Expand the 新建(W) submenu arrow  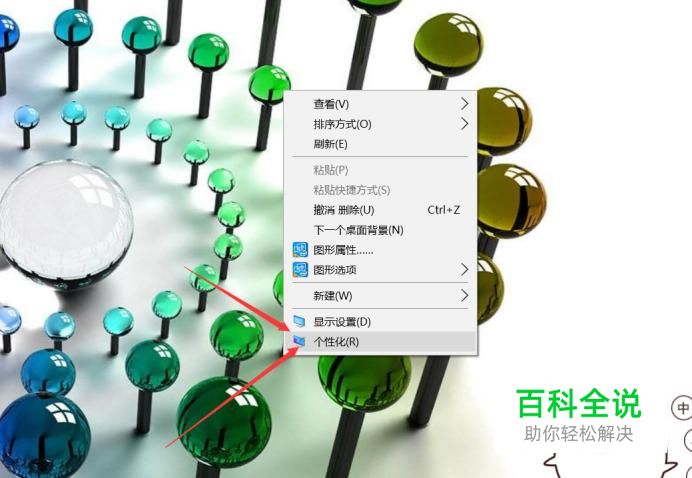464,295
